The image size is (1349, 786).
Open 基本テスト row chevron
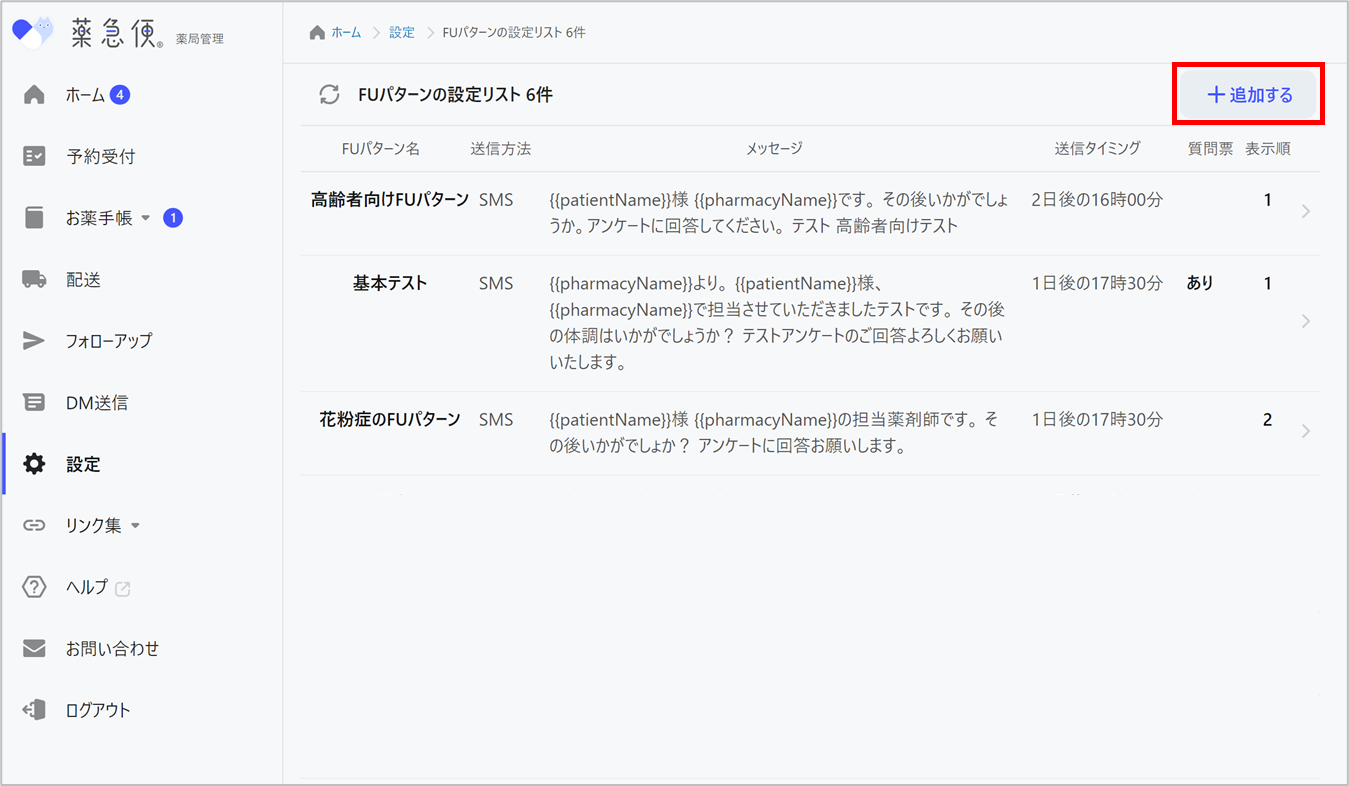1306,321
